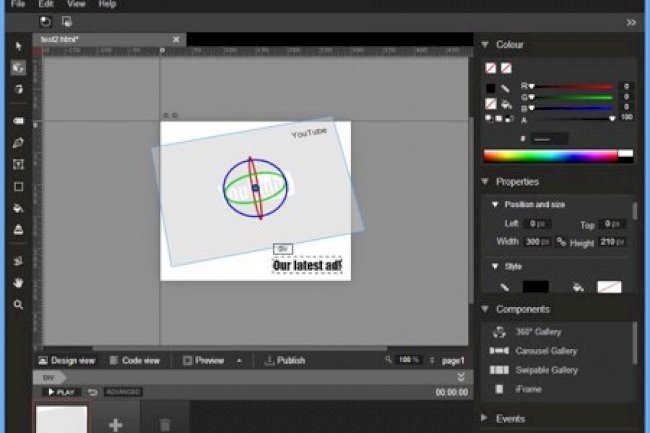Select the Paint bucket fill tool

[18, 208]
